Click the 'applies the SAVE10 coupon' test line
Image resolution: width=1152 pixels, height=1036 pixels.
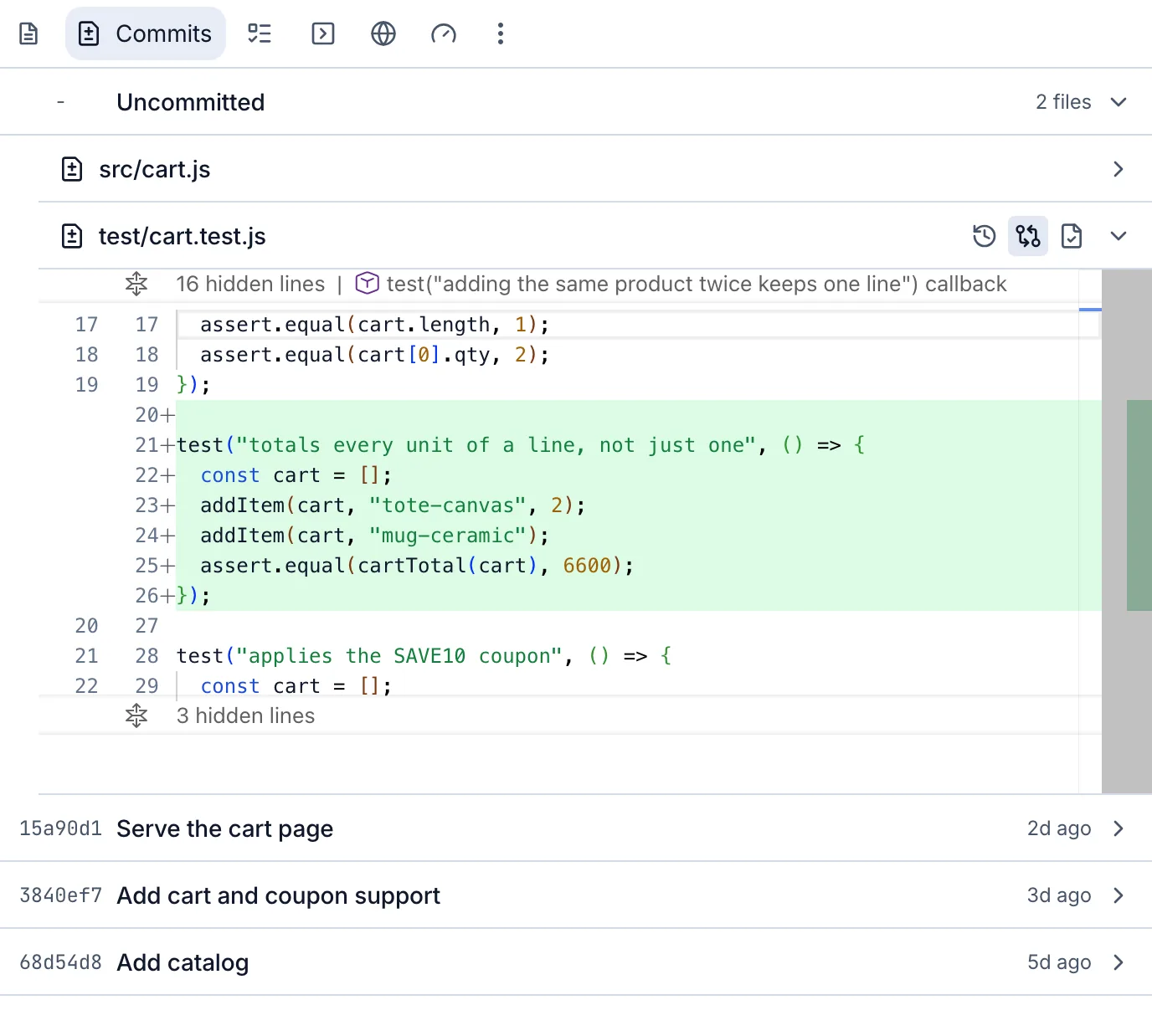[424, 656]
